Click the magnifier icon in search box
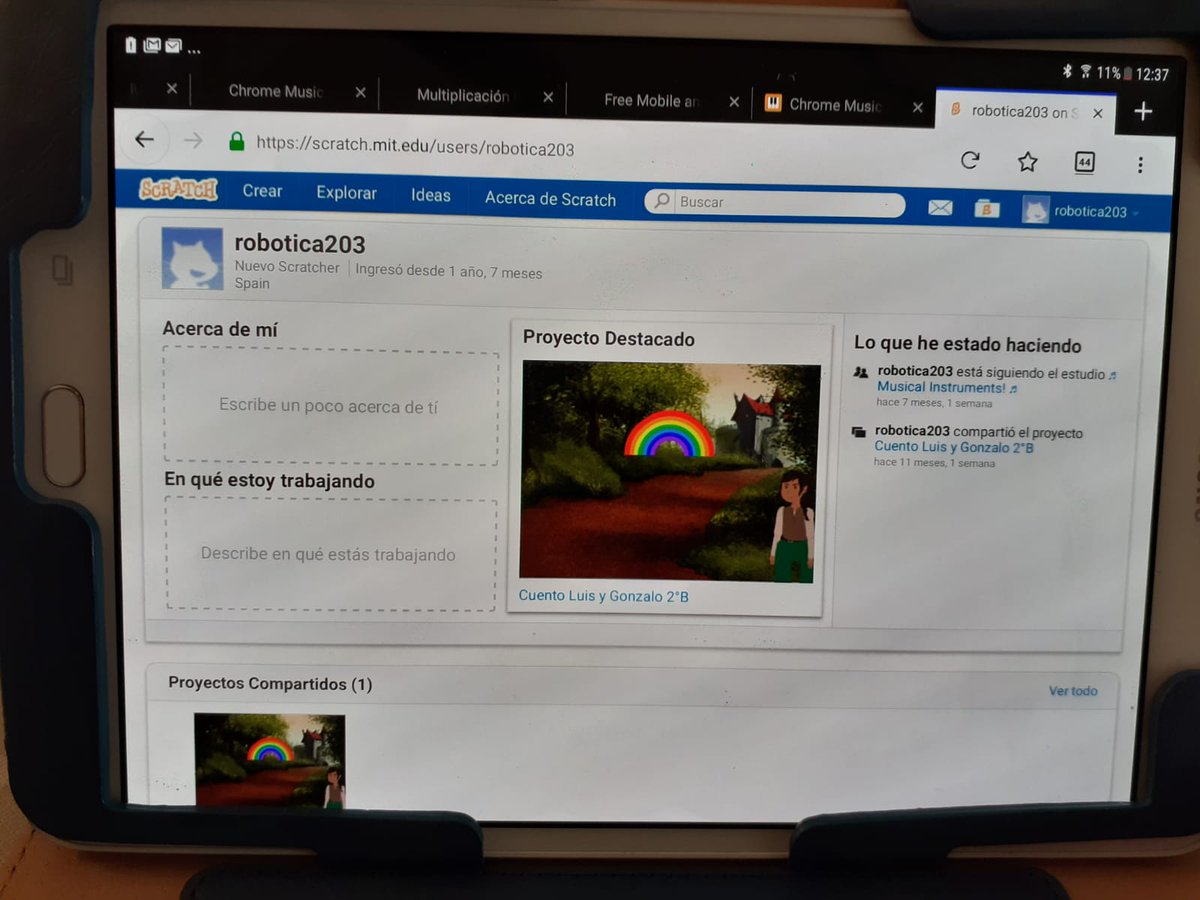 pos(661,201)
